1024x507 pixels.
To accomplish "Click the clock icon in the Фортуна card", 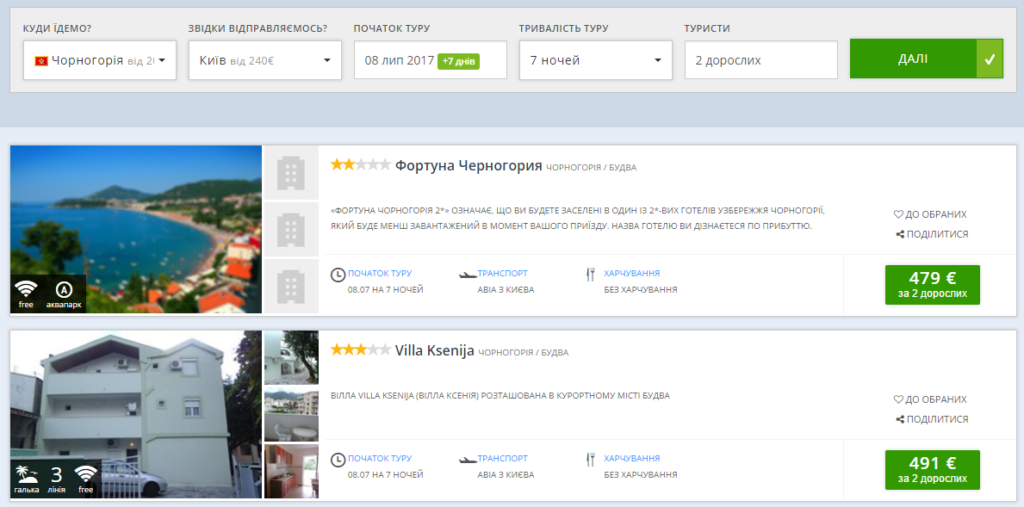I will 338,275.
